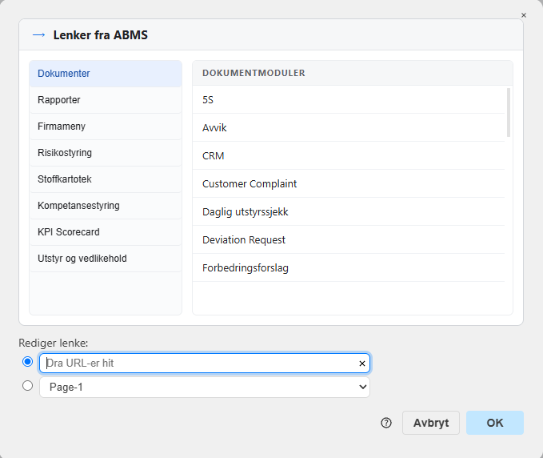Select the Utstyr og vedlikehold category
The width and height of the screenshot is (543, 458).
tap(106, 259)
